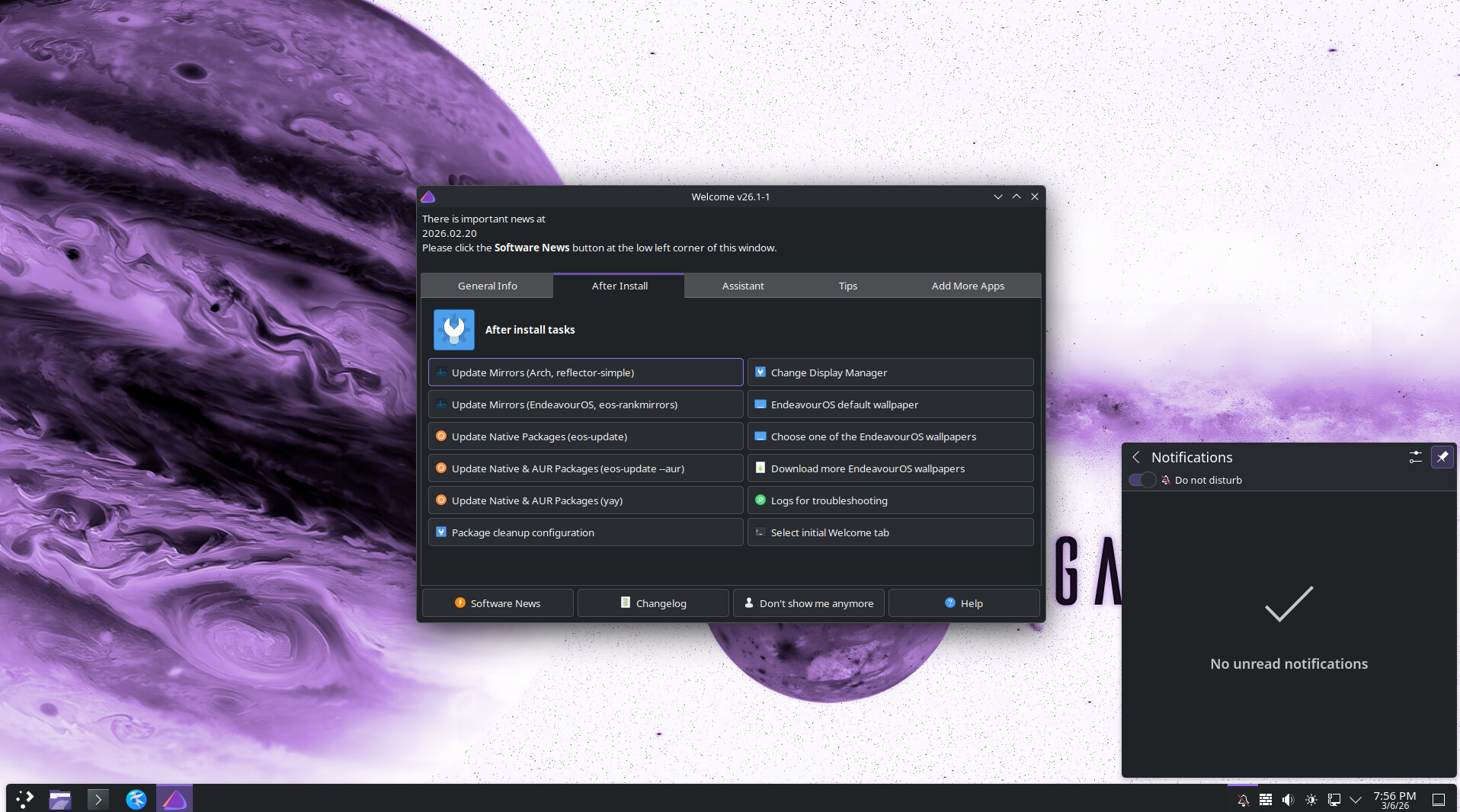
Task: Open the KDE application launcher
Action: coord(24,799)
